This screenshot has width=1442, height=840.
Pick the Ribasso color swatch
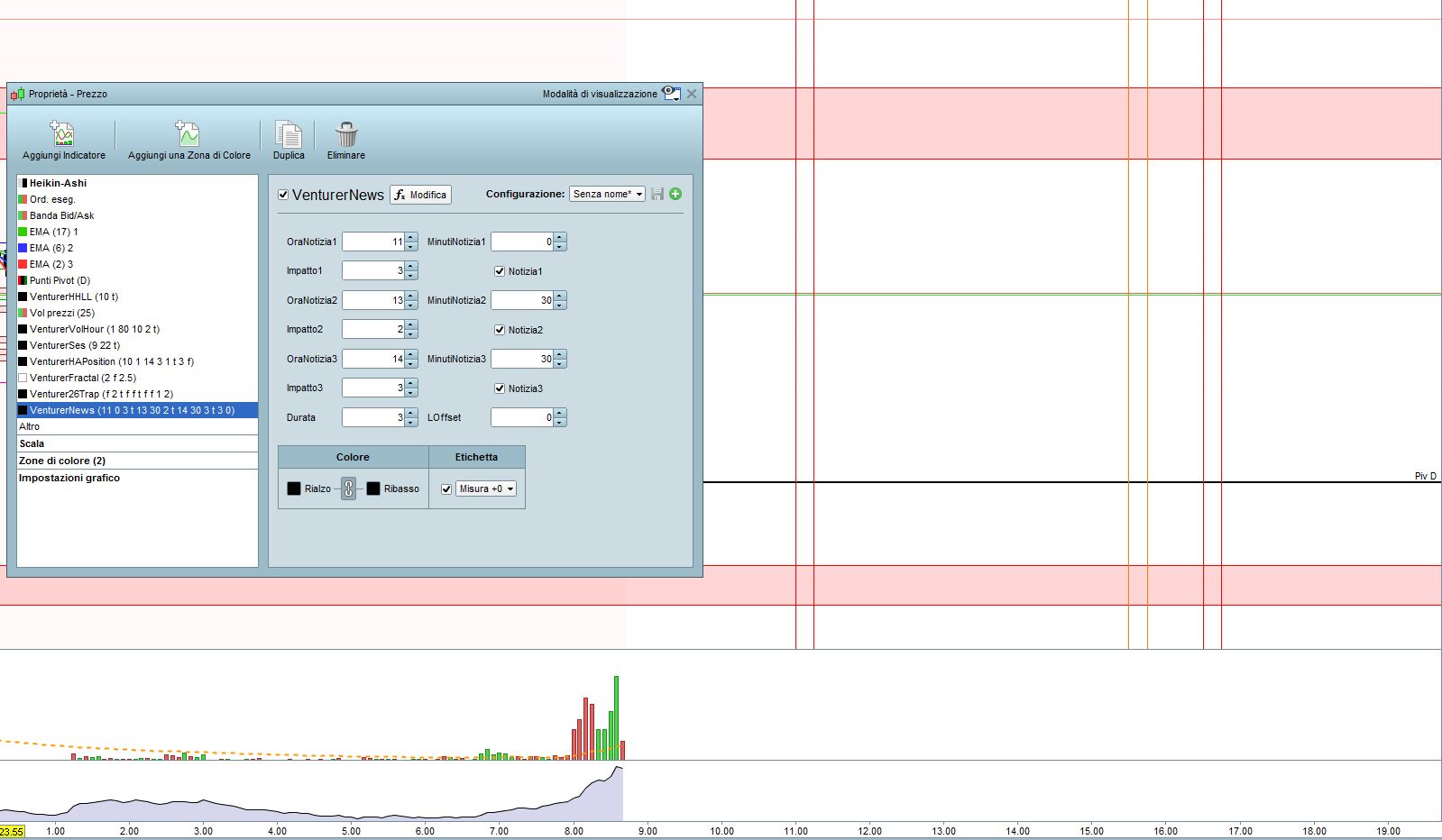pos(373,488)
